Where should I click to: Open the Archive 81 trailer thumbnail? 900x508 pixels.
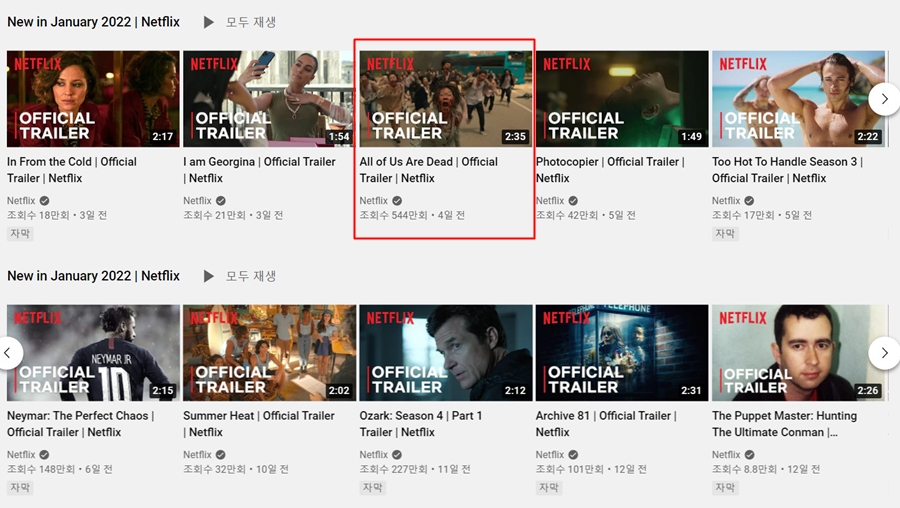click(x=622, y=353)
